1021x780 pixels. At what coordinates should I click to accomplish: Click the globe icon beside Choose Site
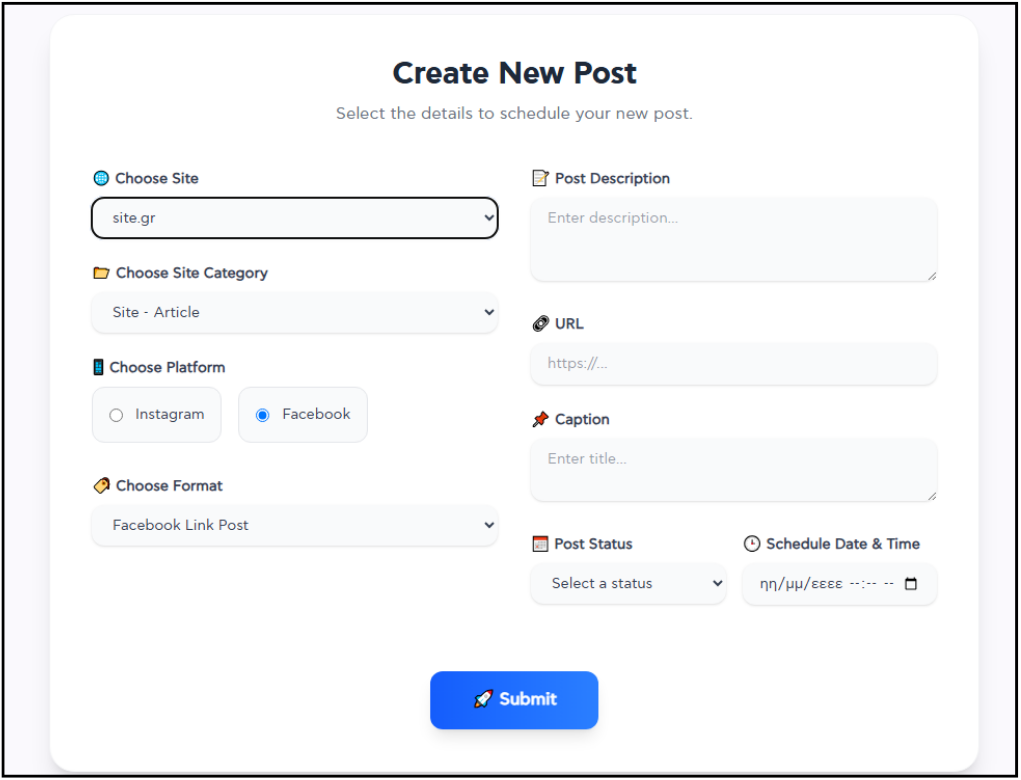coord(100,179)
